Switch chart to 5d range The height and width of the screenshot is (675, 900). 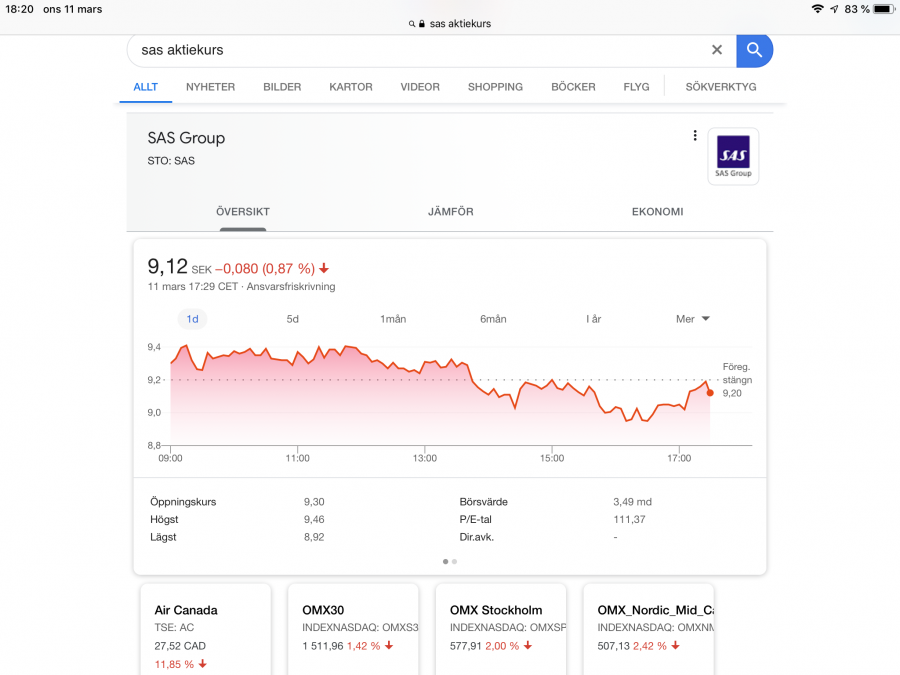(x=293, y=319)
